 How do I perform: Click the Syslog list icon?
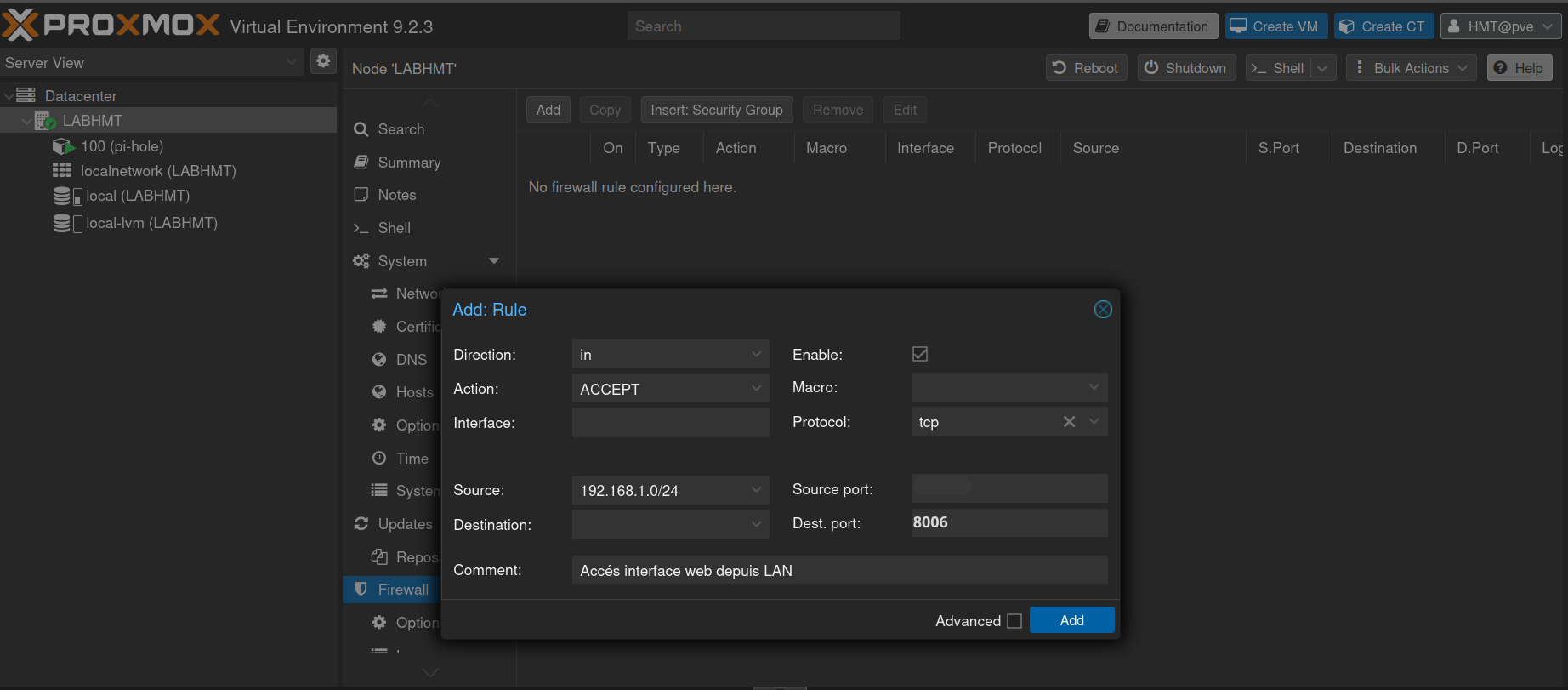(x=379, y=490)
